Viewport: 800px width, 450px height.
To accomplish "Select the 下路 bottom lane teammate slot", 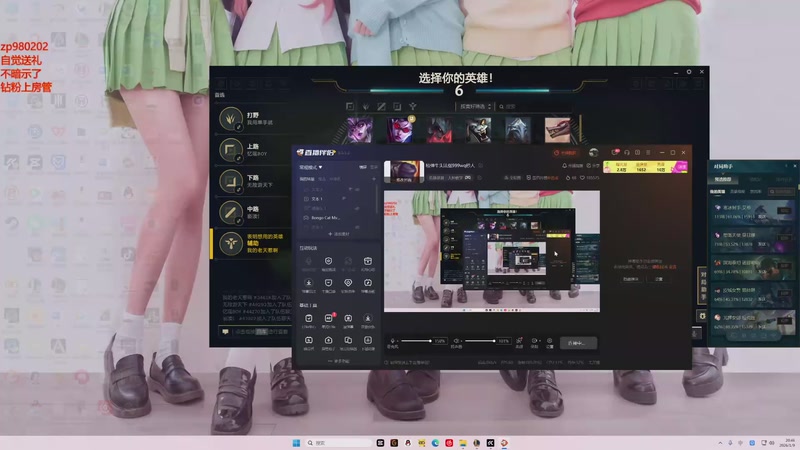I will [253, 181].
